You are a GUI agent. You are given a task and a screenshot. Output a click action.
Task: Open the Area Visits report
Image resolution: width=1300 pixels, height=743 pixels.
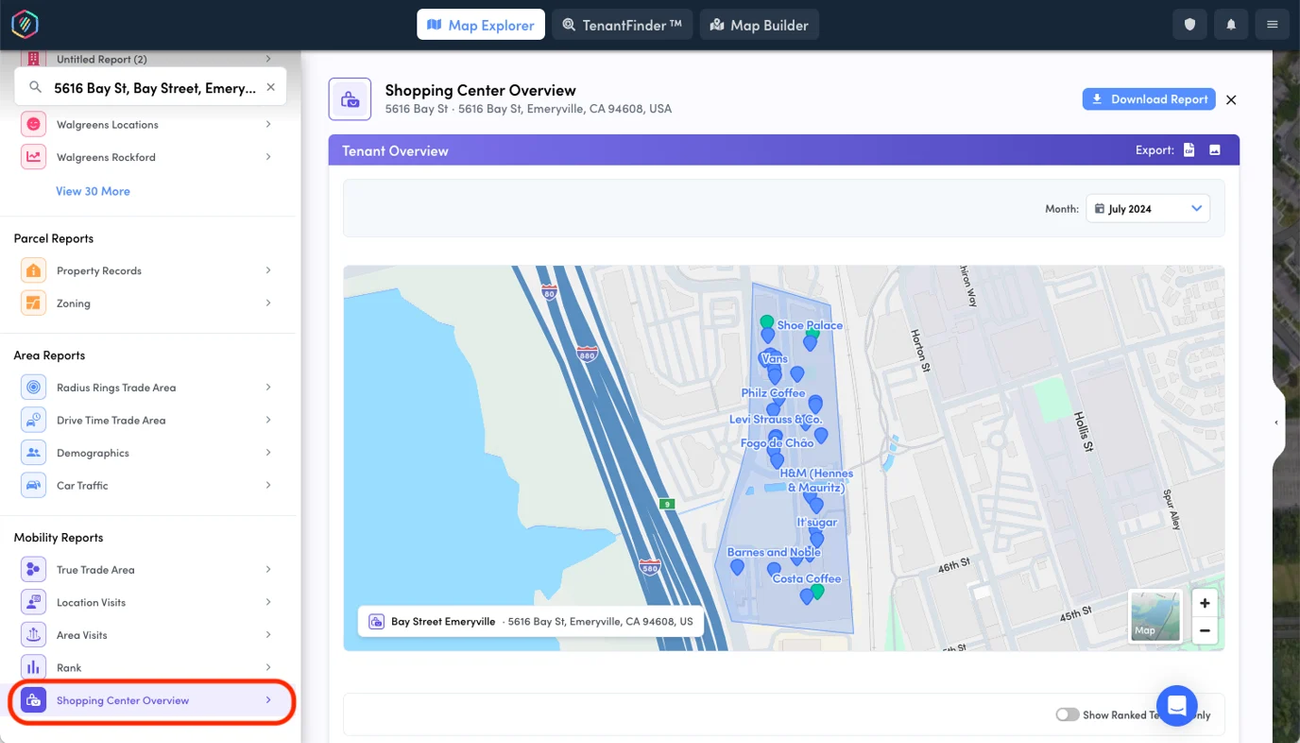click(147, 635)
